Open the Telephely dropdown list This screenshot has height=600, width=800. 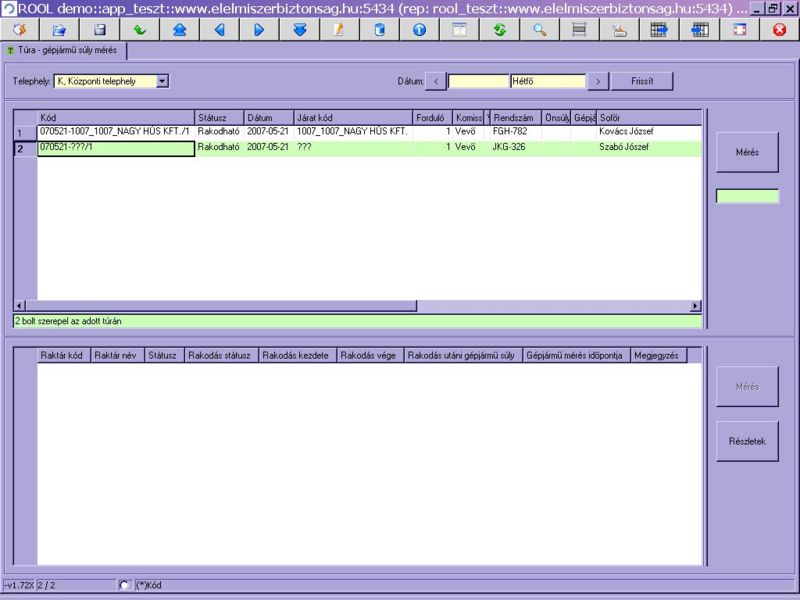coord(163,81)
